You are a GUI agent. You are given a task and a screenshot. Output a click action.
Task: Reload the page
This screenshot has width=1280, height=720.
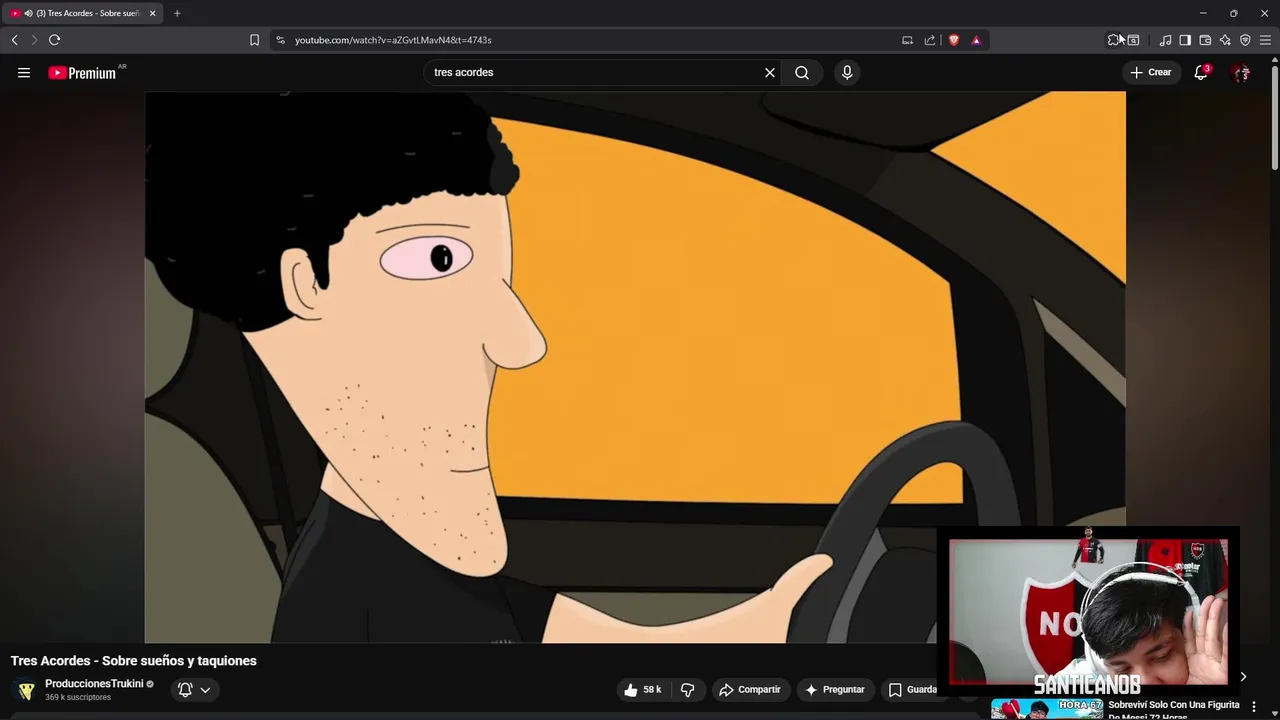pyautogui.click(x=54, y=40)
